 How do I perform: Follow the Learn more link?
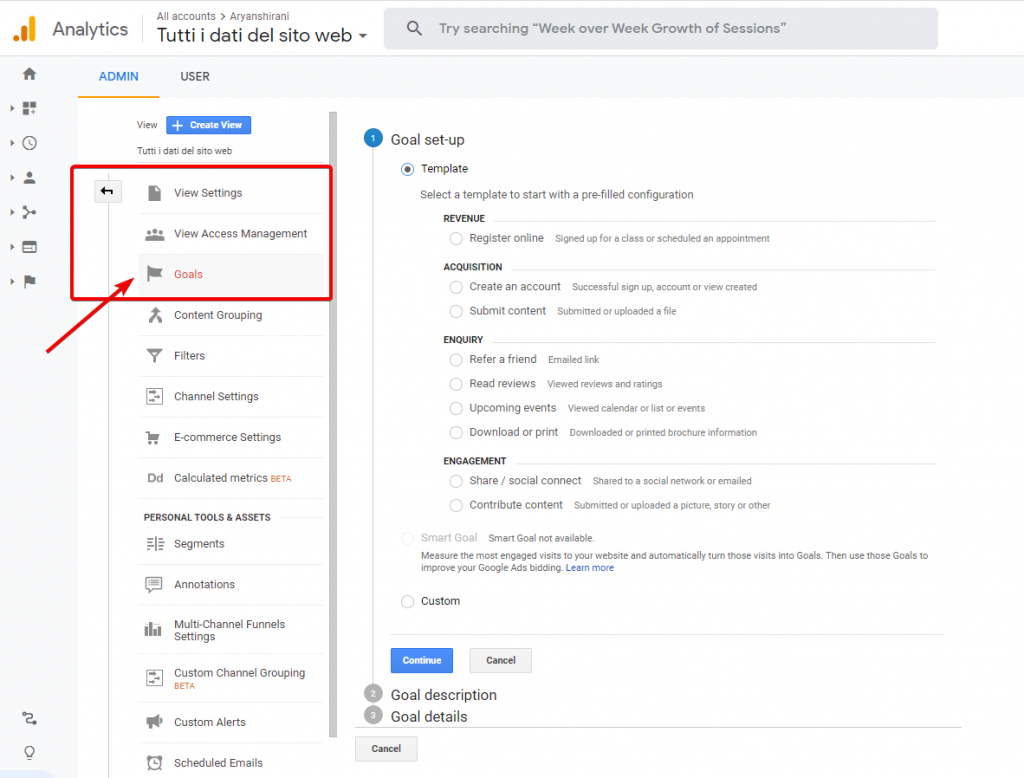pos(589,568)
